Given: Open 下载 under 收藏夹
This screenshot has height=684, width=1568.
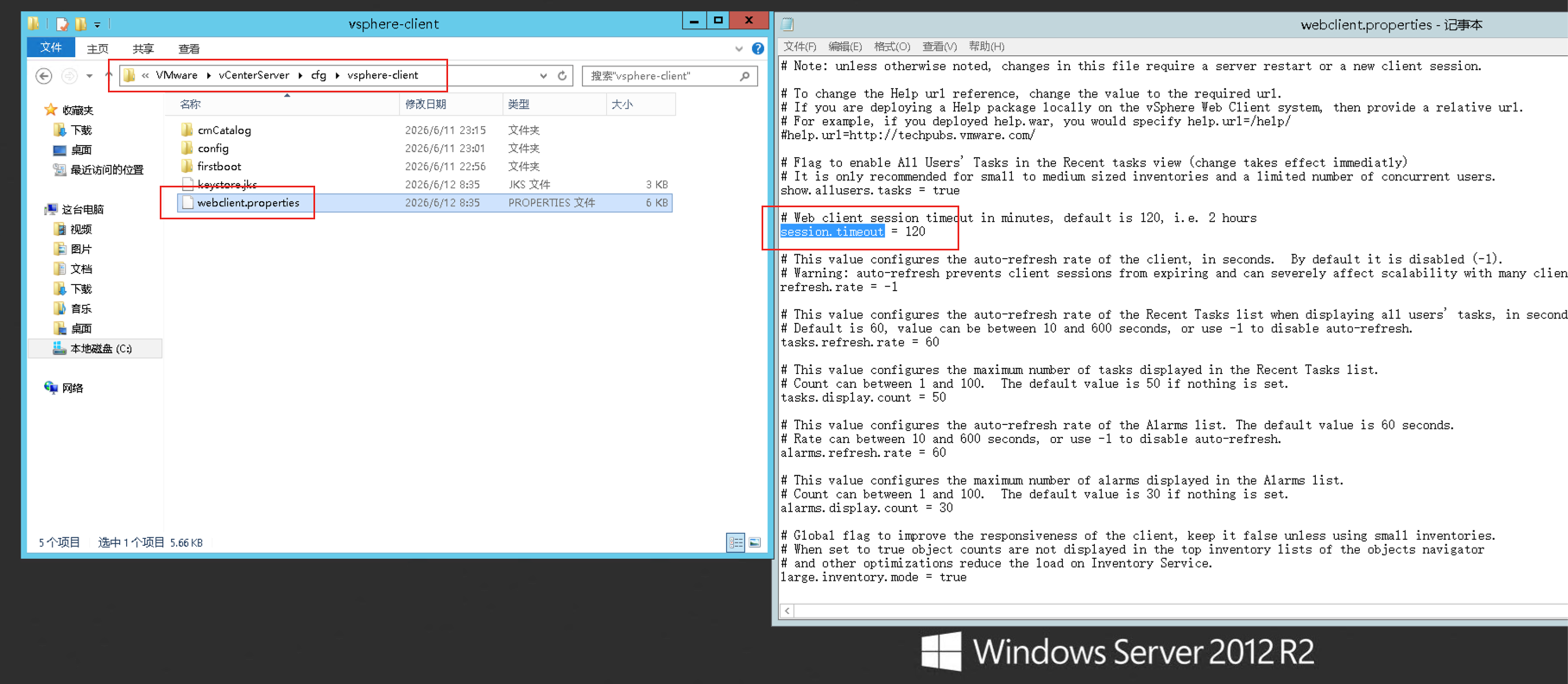Looking at the screenshot, I should click(81, 130).
